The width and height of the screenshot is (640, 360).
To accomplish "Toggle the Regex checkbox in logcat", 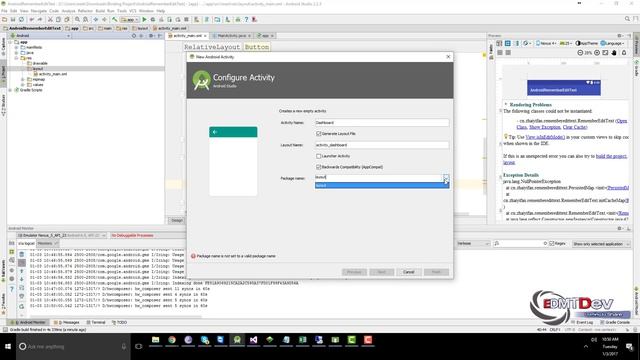I will 552,243.
